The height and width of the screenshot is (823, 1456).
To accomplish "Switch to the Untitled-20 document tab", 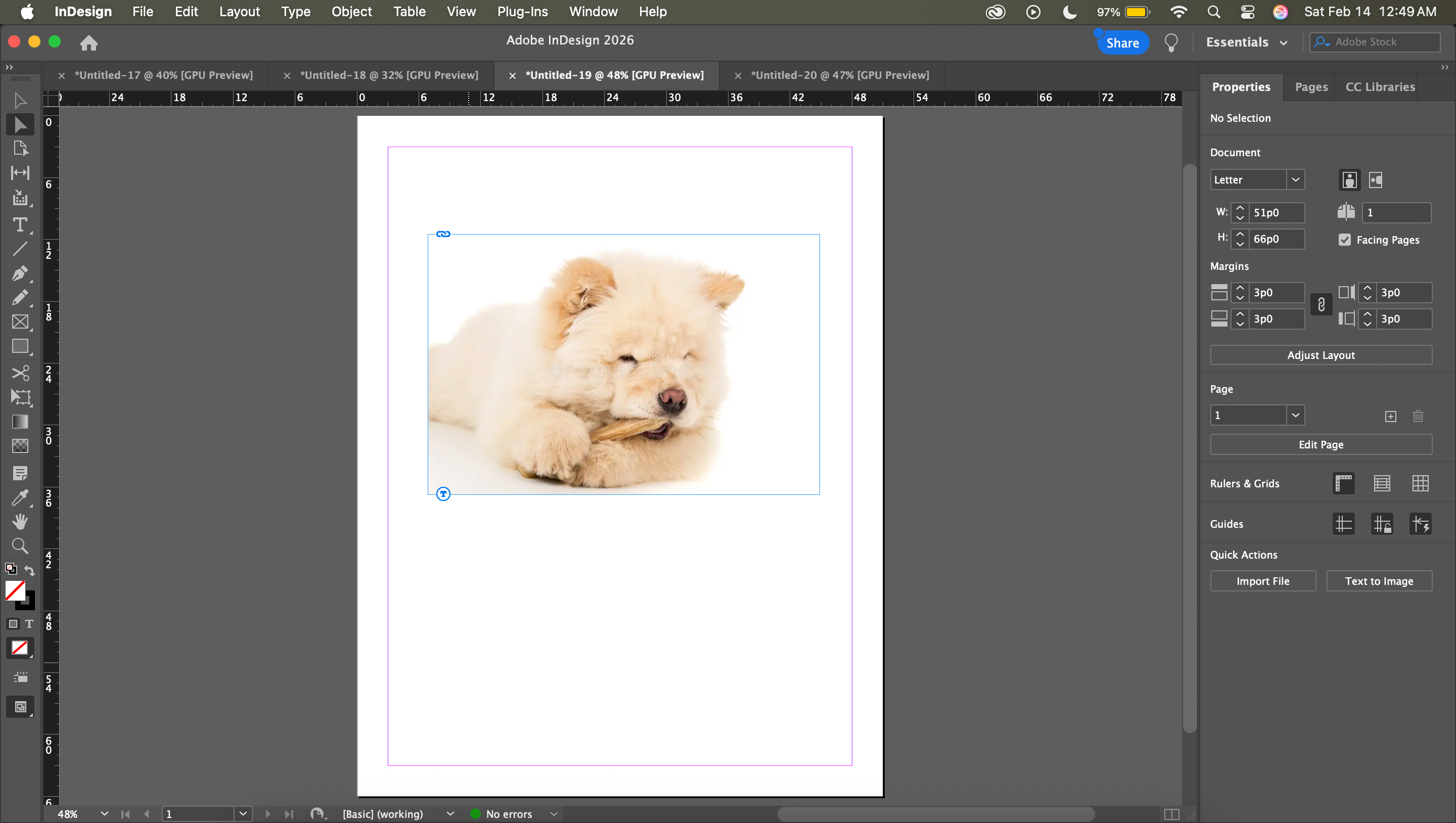I will coord(839,75).
